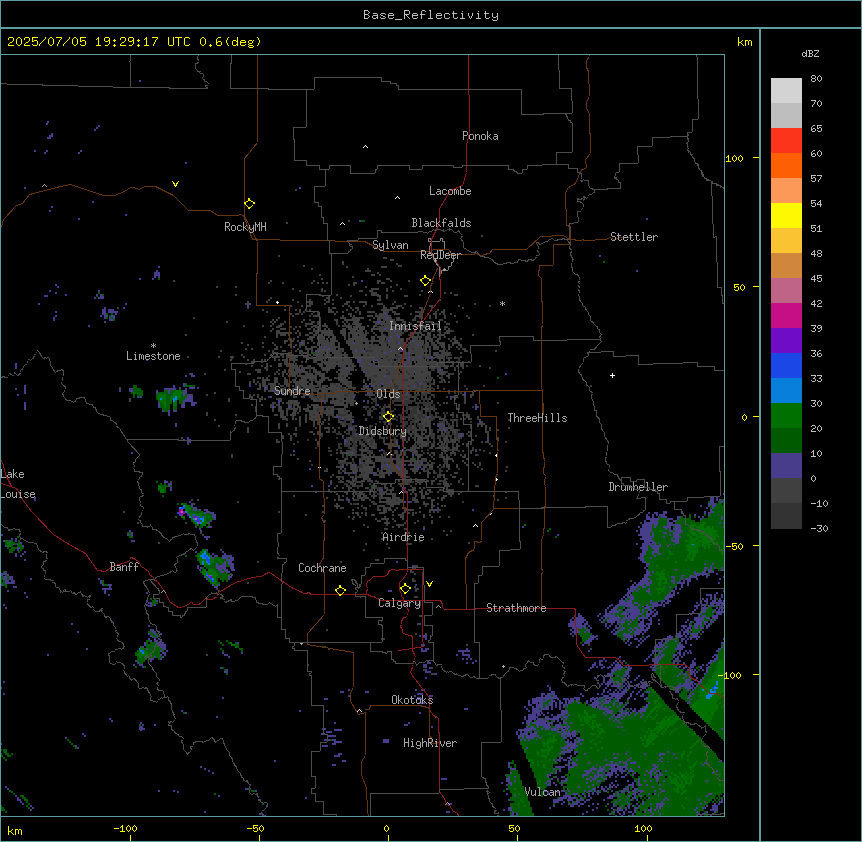Click yellow v marker east of Calgary diamond
The image size is (862, 842).
pos(429,584)
